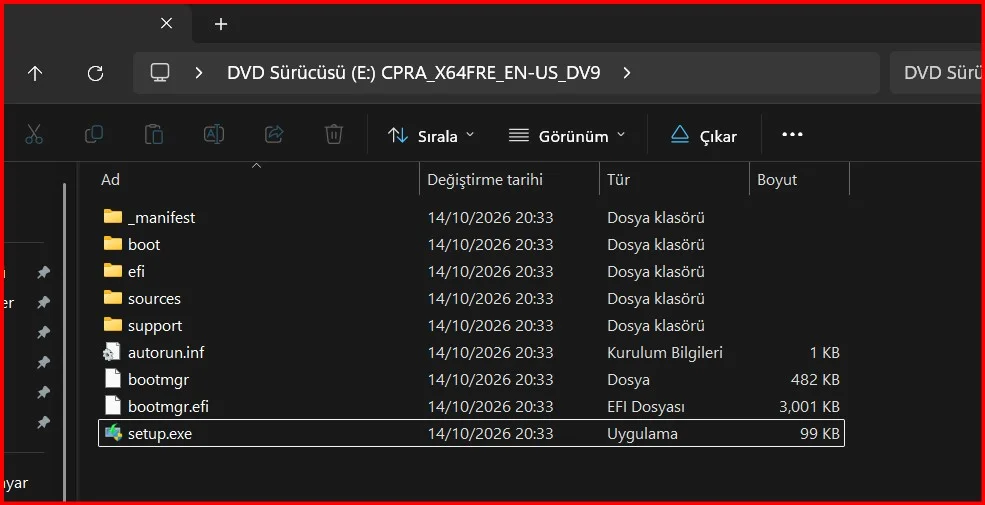Select the efi folder
The height and width of the screenshot is (505, 985).
coord(472,271)
